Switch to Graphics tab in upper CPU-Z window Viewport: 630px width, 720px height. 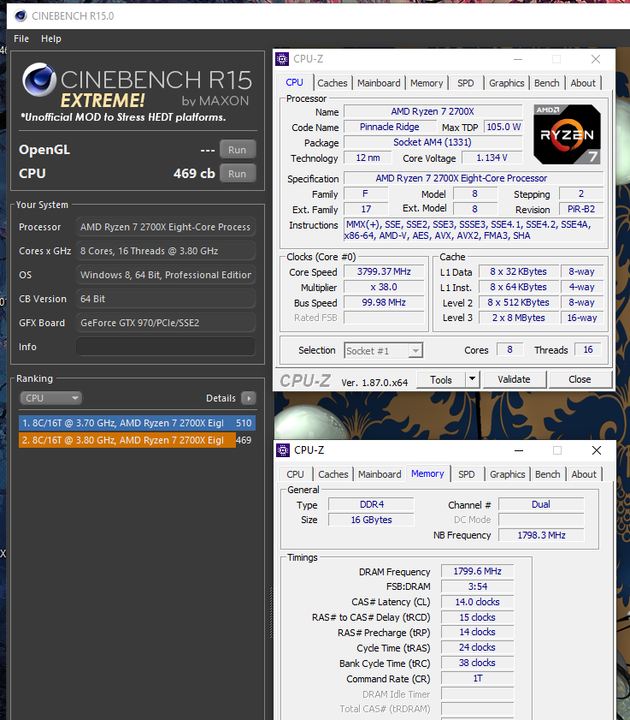[506, 83]
